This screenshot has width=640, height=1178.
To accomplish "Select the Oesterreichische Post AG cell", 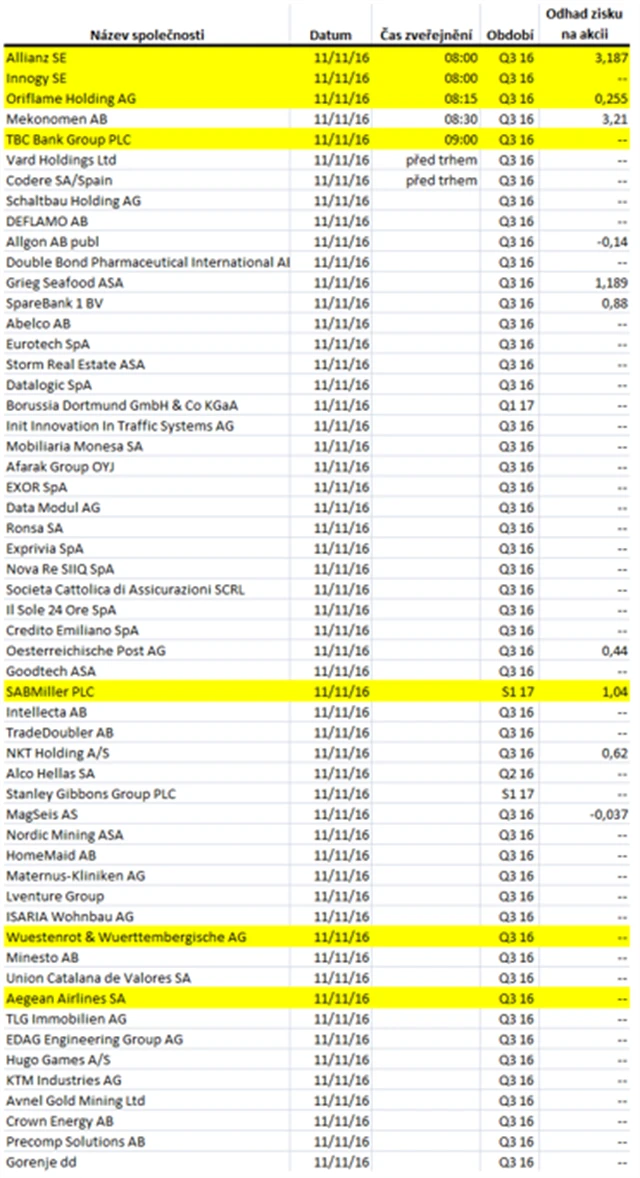I will point(86,651).
